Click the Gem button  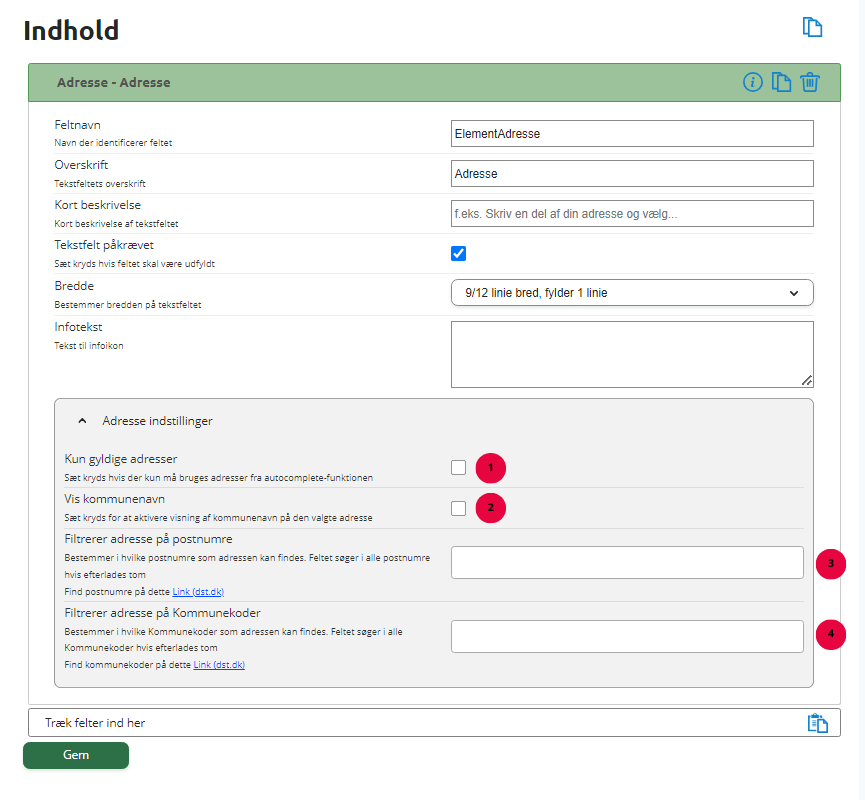76,755
